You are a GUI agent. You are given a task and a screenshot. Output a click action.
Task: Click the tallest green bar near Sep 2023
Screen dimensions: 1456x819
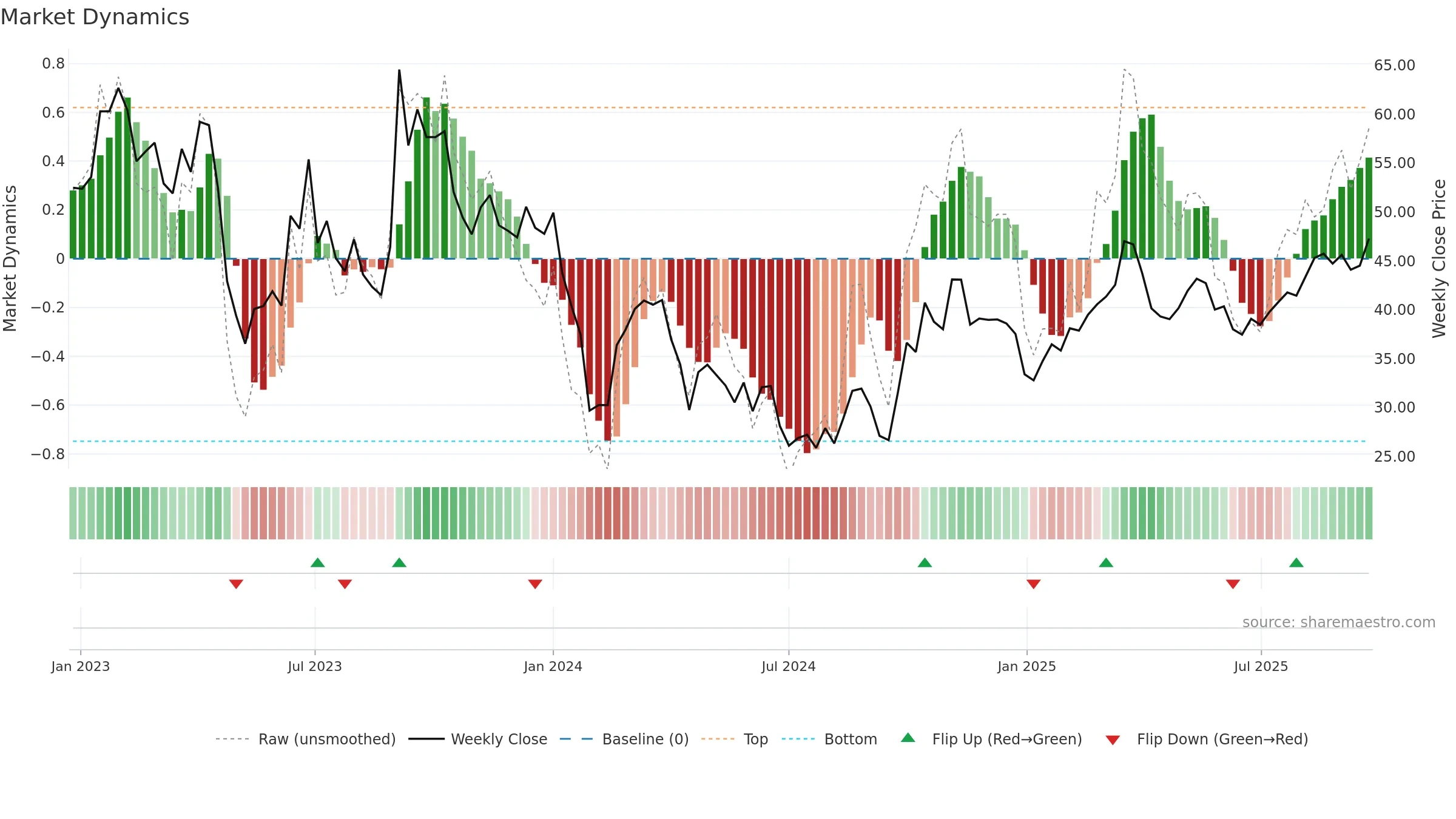(x=426, y=178)
